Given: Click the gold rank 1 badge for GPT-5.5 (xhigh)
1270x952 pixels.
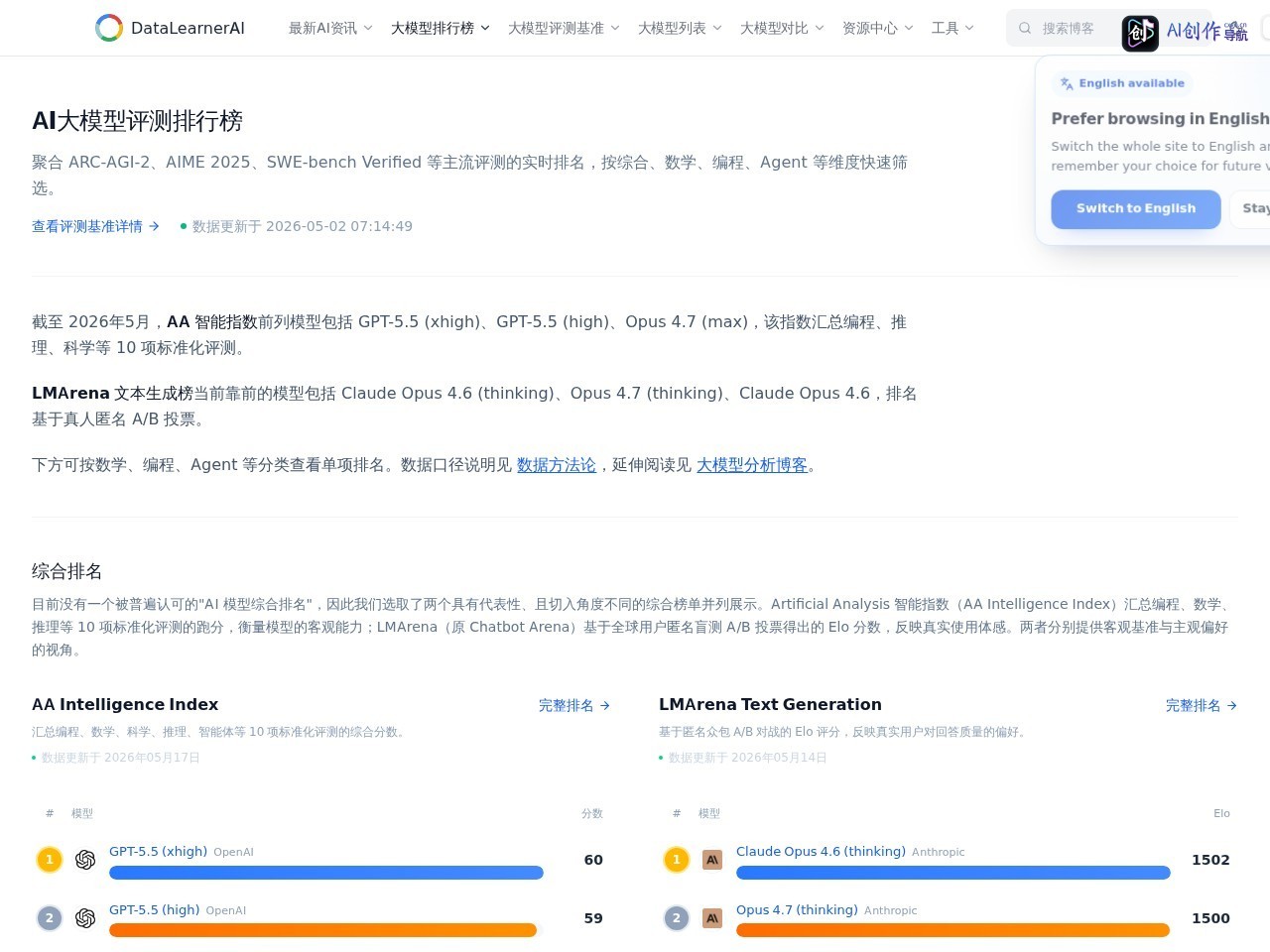Looking at the screenshot, I should click(x=50, y=860).
